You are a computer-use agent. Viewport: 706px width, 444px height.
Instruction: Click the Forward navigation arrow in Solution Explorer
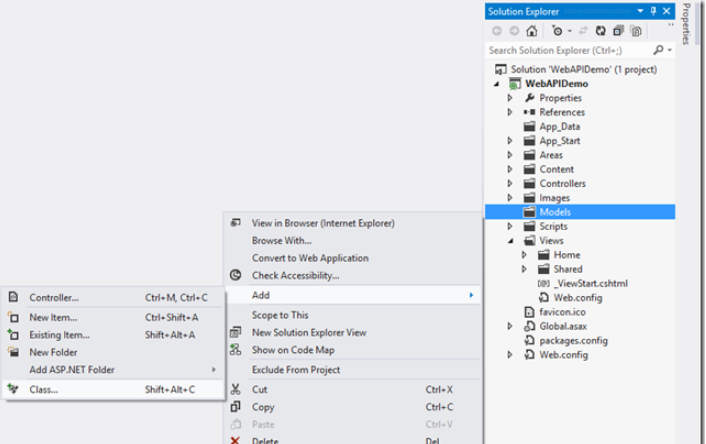pyautogui.click(x=514, y=31)
